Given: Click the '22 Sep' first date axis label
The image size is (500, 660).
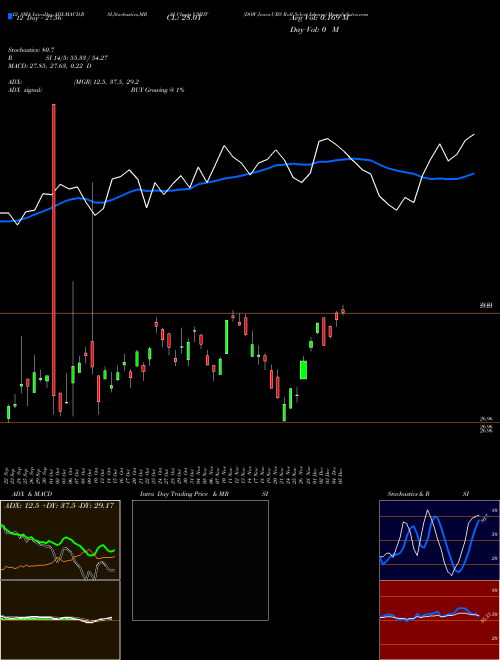Looking at the screenshot, I should [8, 474].
